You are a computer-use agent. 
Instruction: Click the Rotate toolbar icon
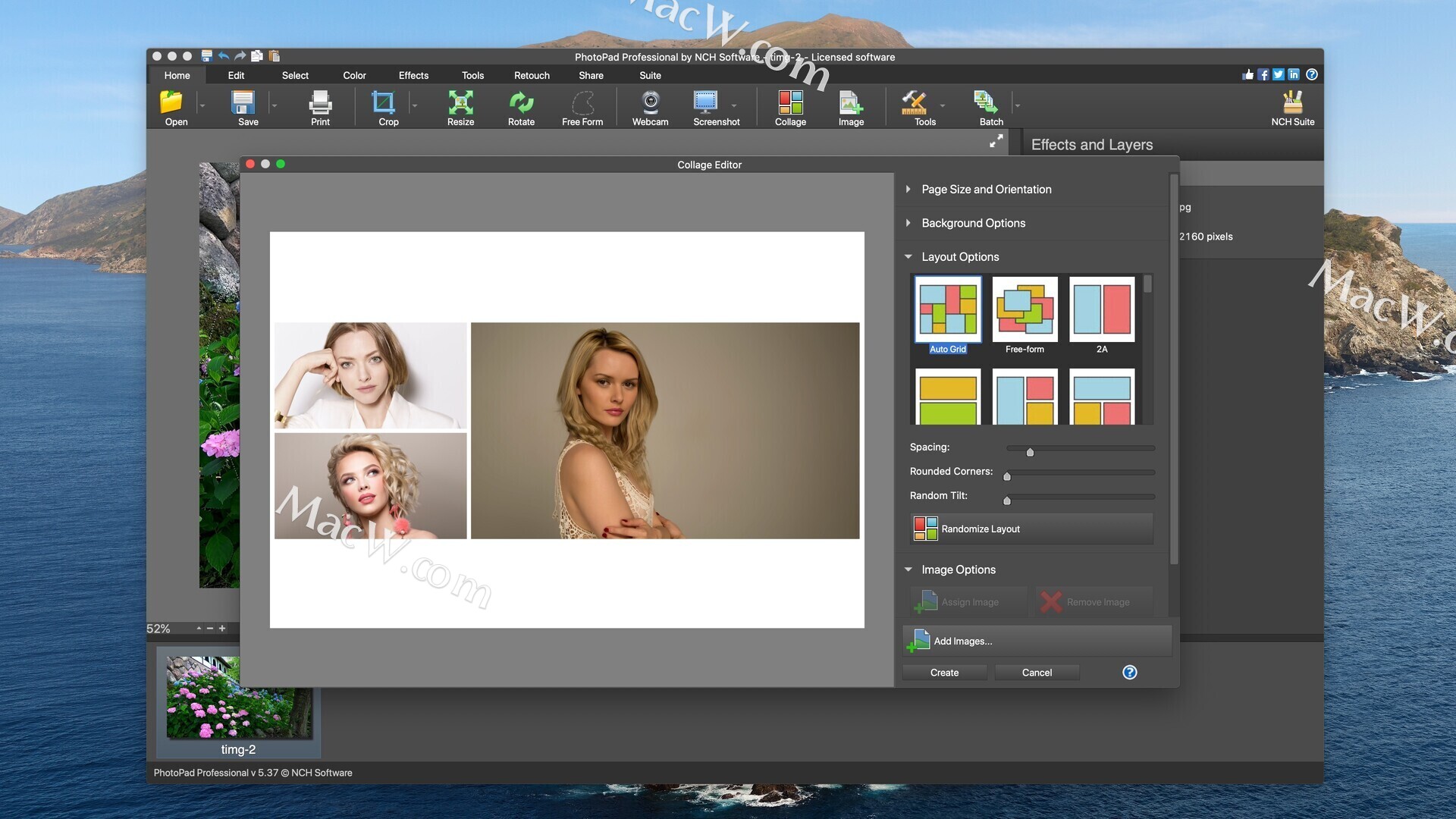pos(521,104)
